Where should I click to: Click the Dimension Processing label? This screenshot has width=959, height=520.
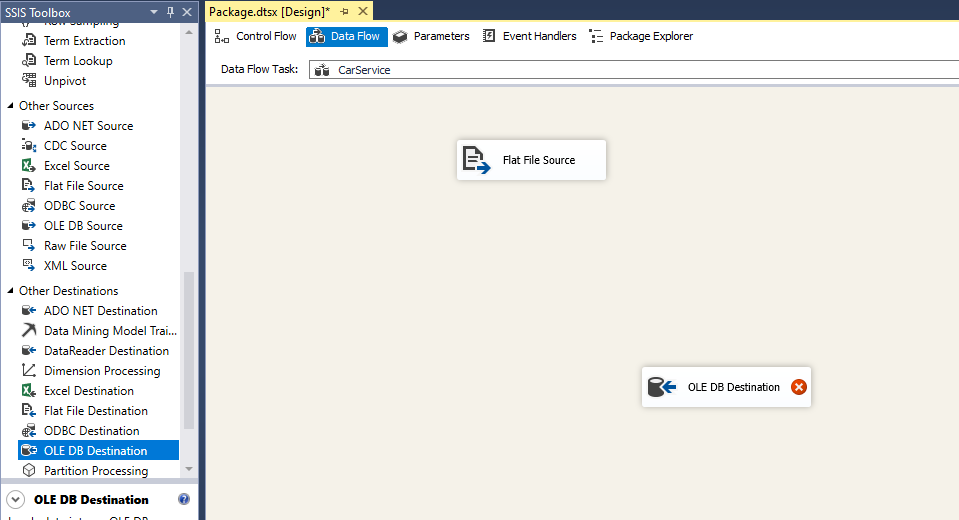click(102, 371)
